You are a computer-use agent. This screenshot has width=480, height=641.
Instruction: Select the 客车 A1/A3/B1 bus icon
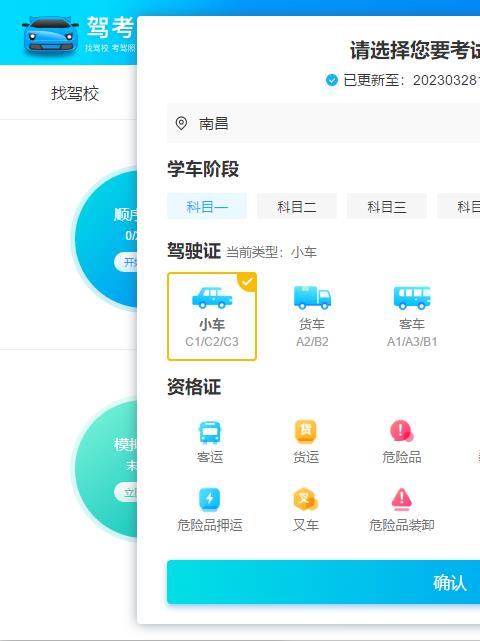point(412,297)
